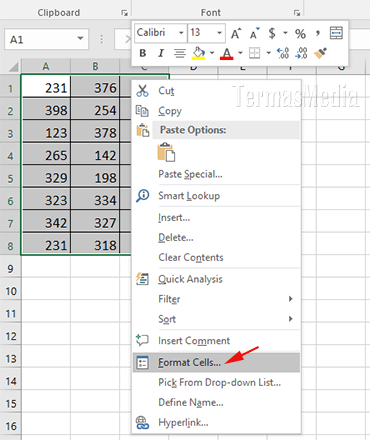Select the Format Painter brush

click(x=320, y=53)
